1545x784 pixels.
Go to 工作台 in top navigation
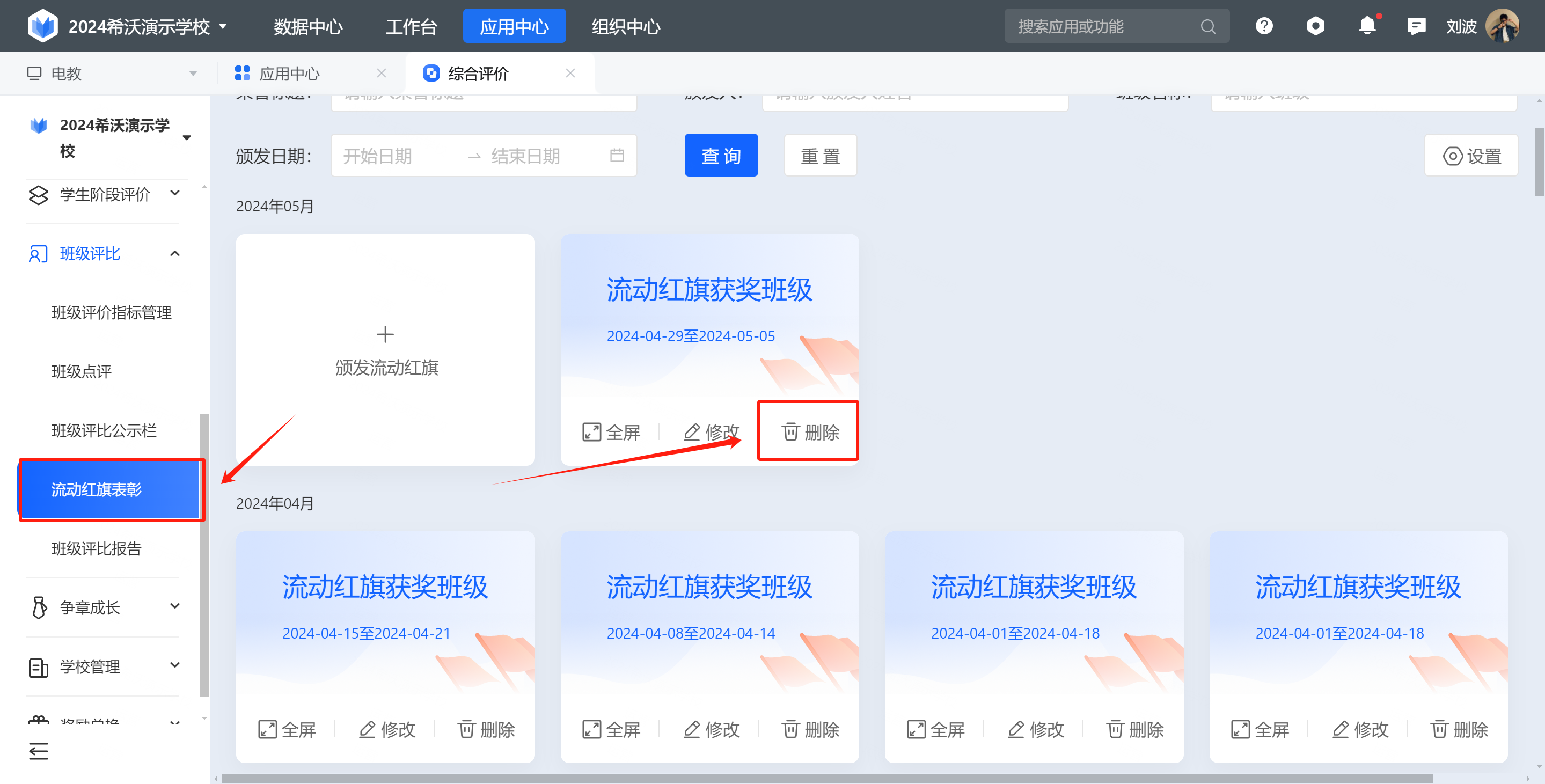pos(412,26)
